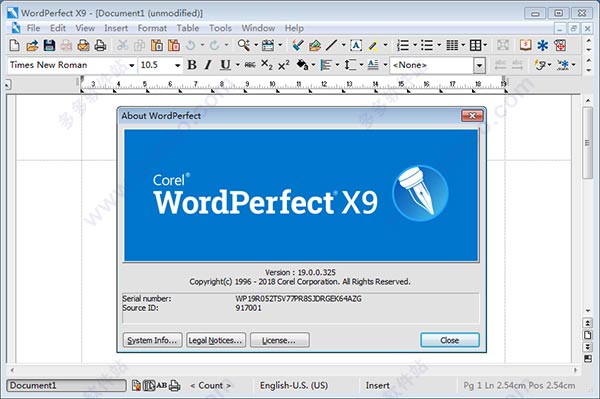Screen dimensions: 600x399
Task: Click the Print icon in toolbar
Action: coord(100,46)
